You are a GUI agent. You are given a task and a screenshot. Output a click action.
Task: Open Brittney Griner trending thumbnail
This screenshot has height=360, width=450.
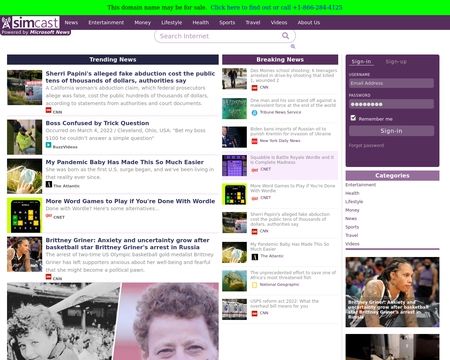[x=25, y=254]
